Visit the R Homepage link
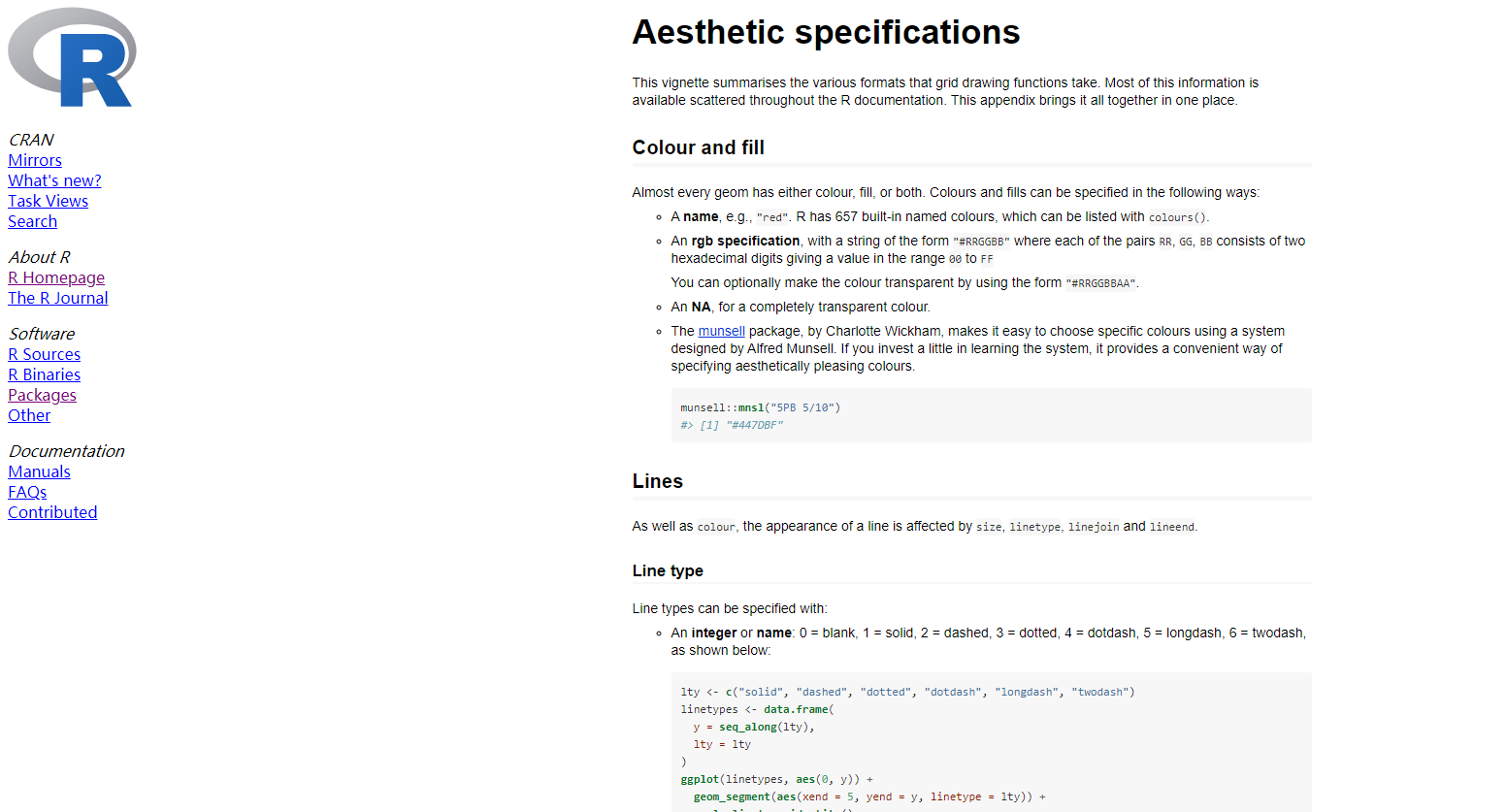Viewport: 1506px width, 812px height. [x=56, y=277]
